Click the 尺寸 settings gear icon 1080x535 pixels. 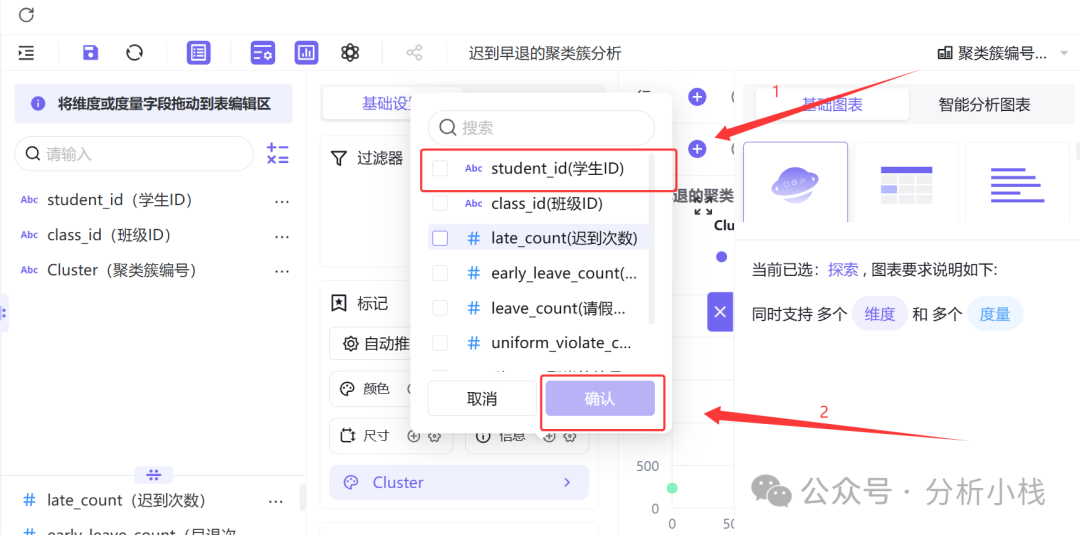[434, 436]
